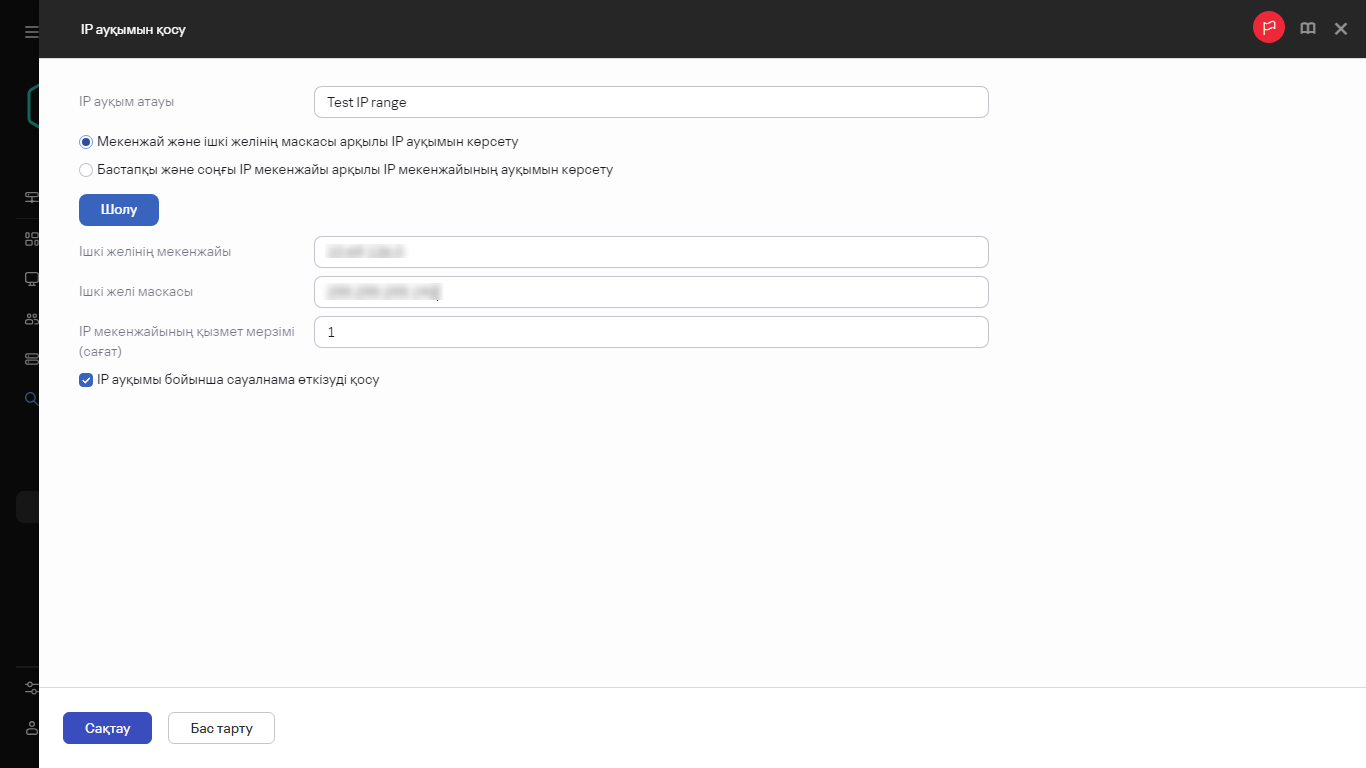Close the IP ауқымын қосу panel
Image resolution: width=1366 pixels, height=768 pixels.
tap(1341, 29)
